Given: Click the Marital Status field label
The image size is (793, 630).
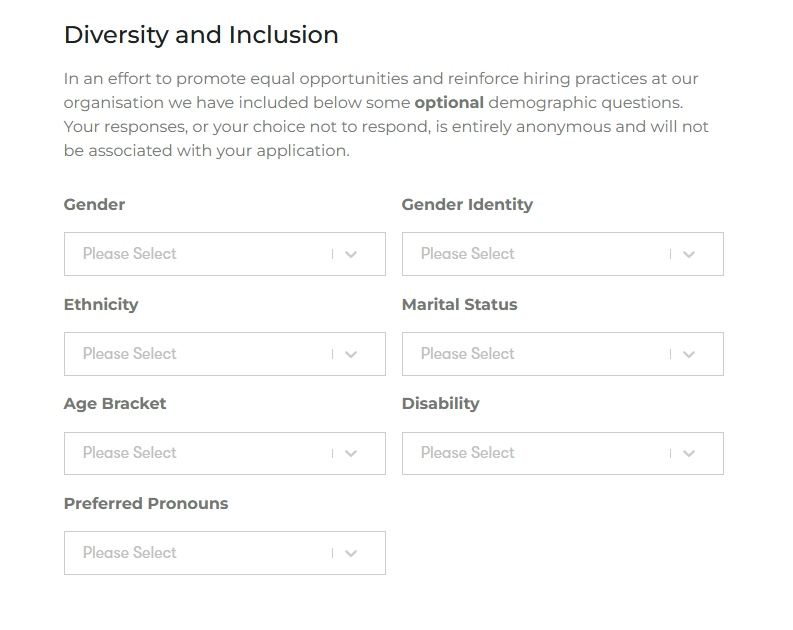Looking at the screenshot, I should (459, 304).
